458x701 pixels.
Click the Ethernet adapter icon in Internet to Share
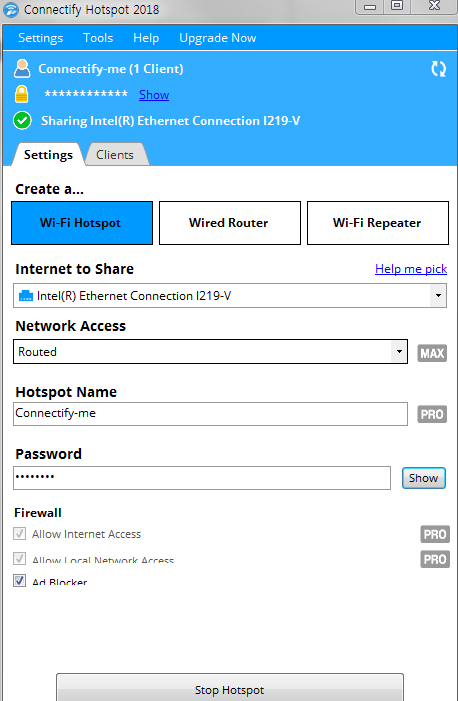(x=26, y=296)
